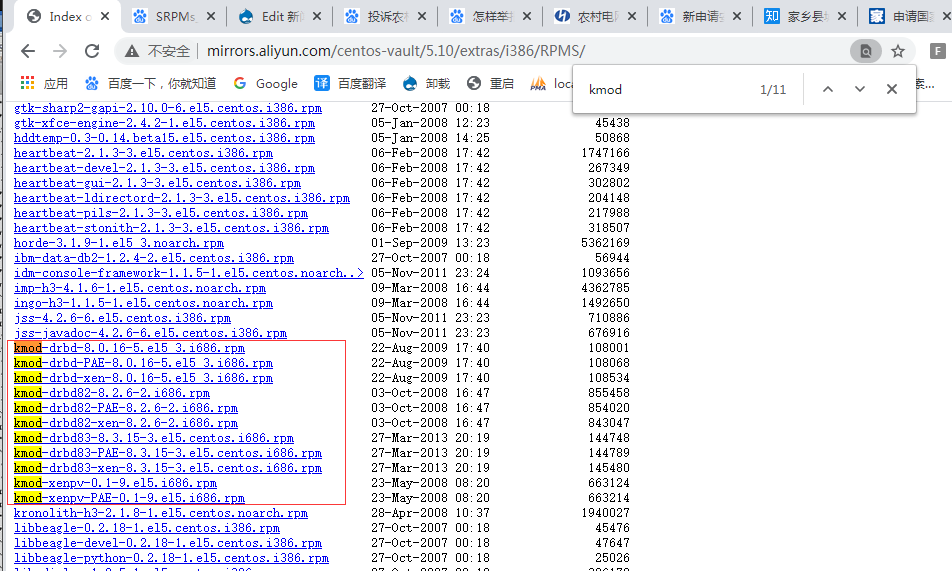Close the 新申请 tab
This screenshot has height=571, width=952.
pyautogui.click(x=737, y=16)
